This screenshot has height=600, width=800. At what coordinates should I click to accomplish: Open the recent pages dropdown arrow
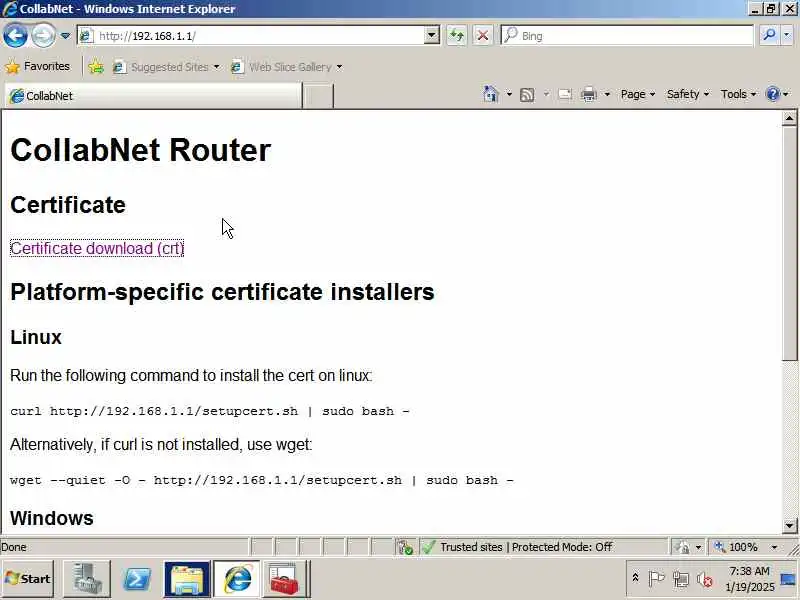[x=65, y=36]
